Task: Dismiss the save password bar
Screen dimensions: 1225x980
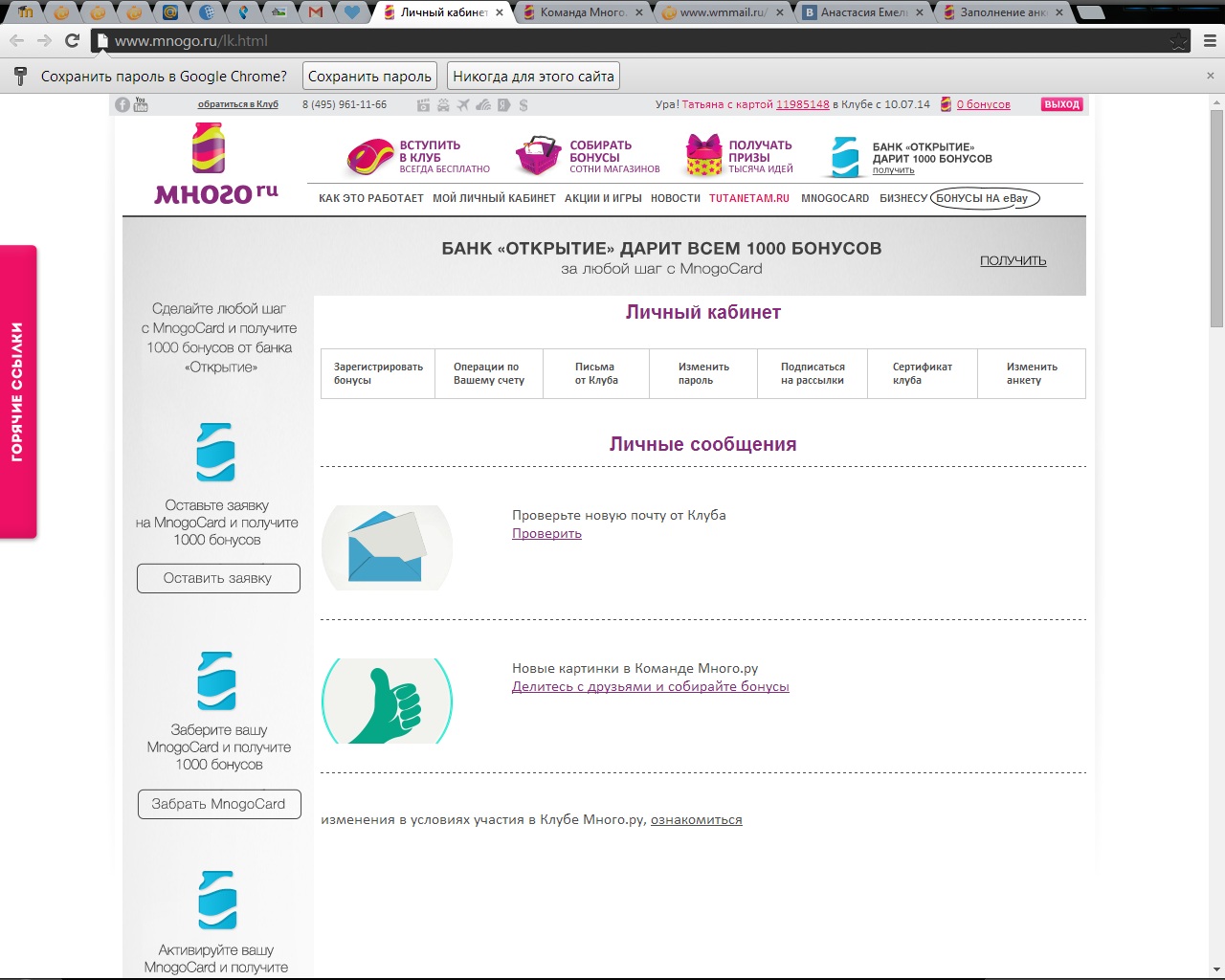Action: pos(1210,76)
